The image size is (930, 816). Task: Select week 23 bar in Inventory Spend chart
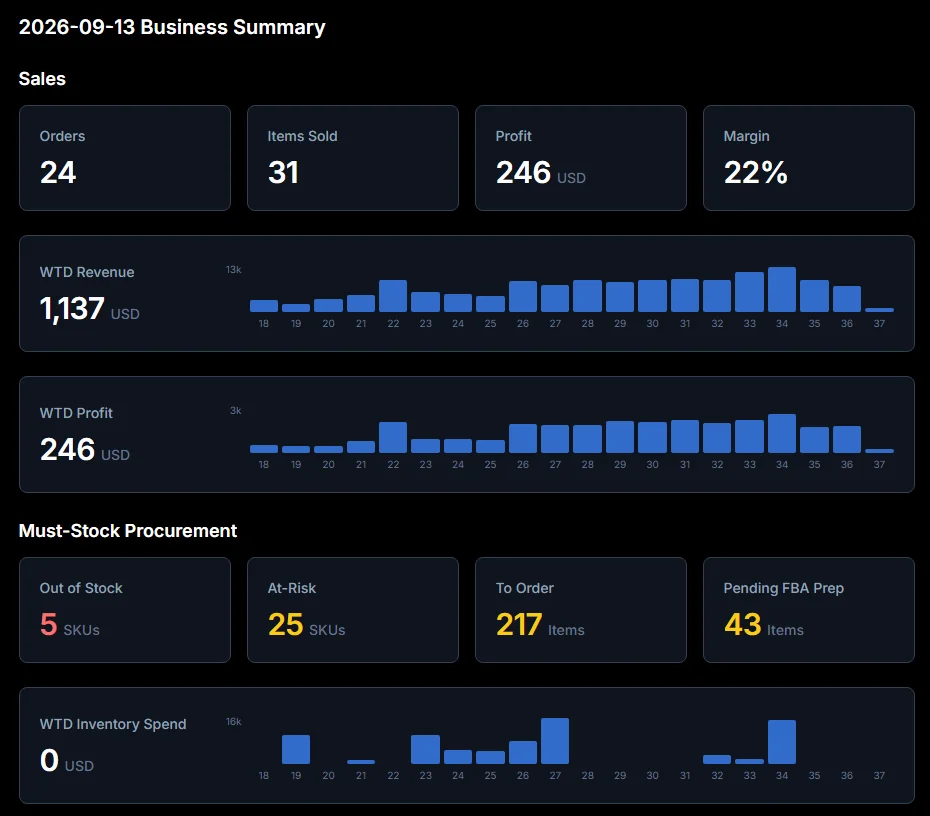click(425, 750)
